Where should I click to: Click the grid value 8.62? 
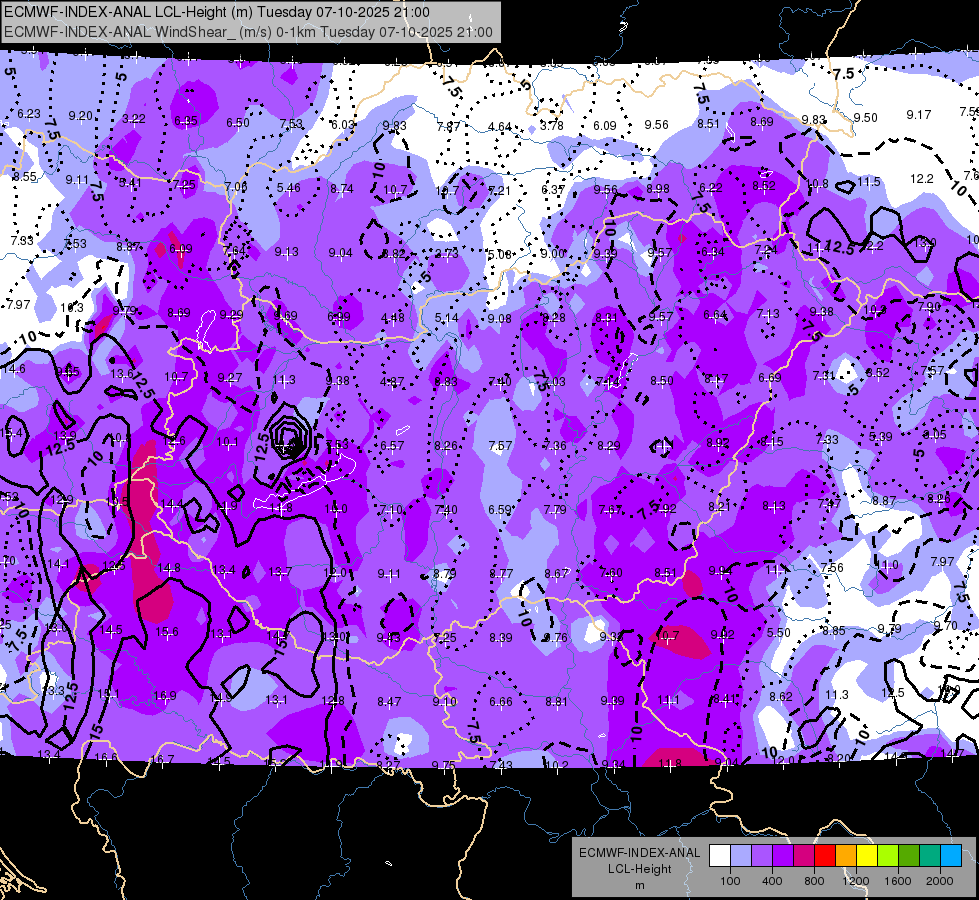click(780, 696)
